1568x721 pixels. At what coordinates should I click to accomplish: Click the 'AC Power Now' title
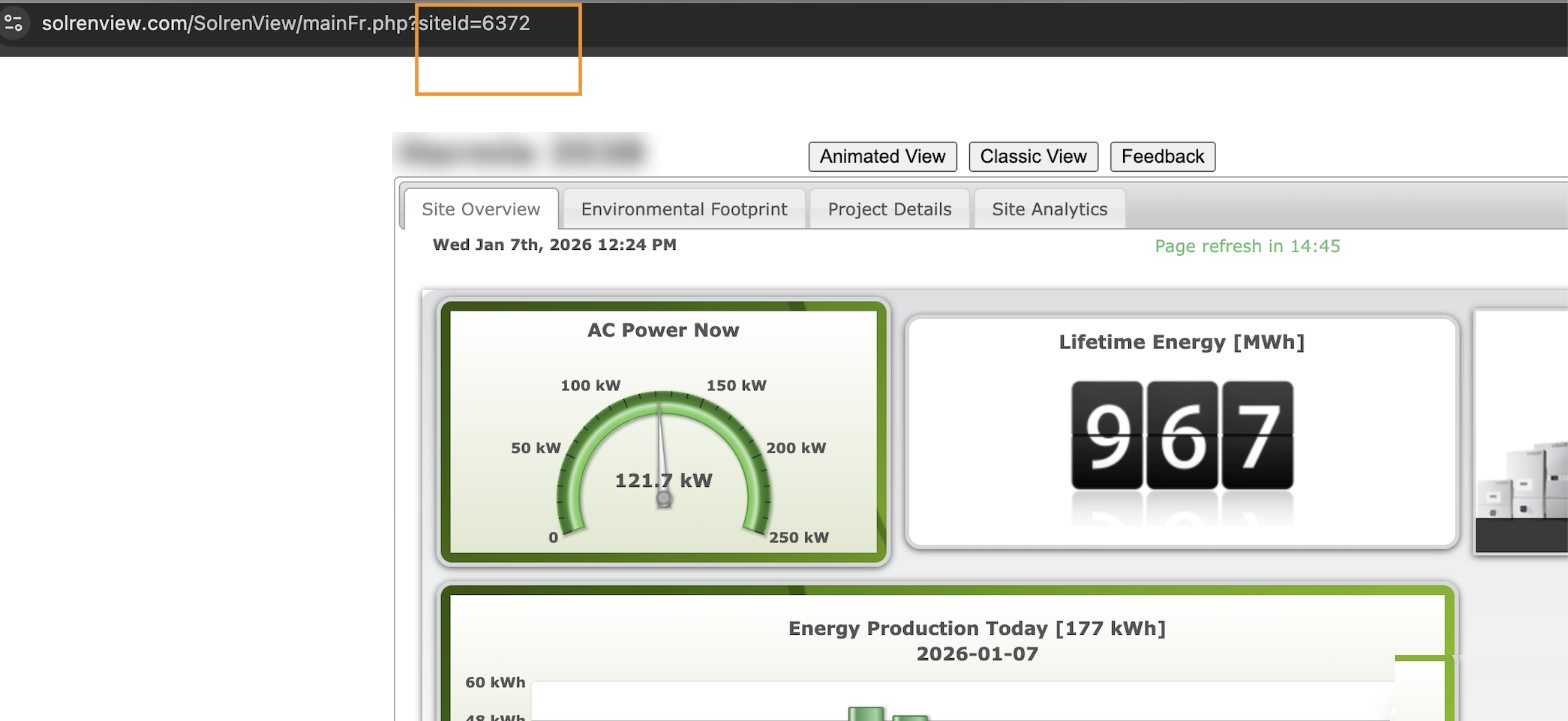pos(663,330)
